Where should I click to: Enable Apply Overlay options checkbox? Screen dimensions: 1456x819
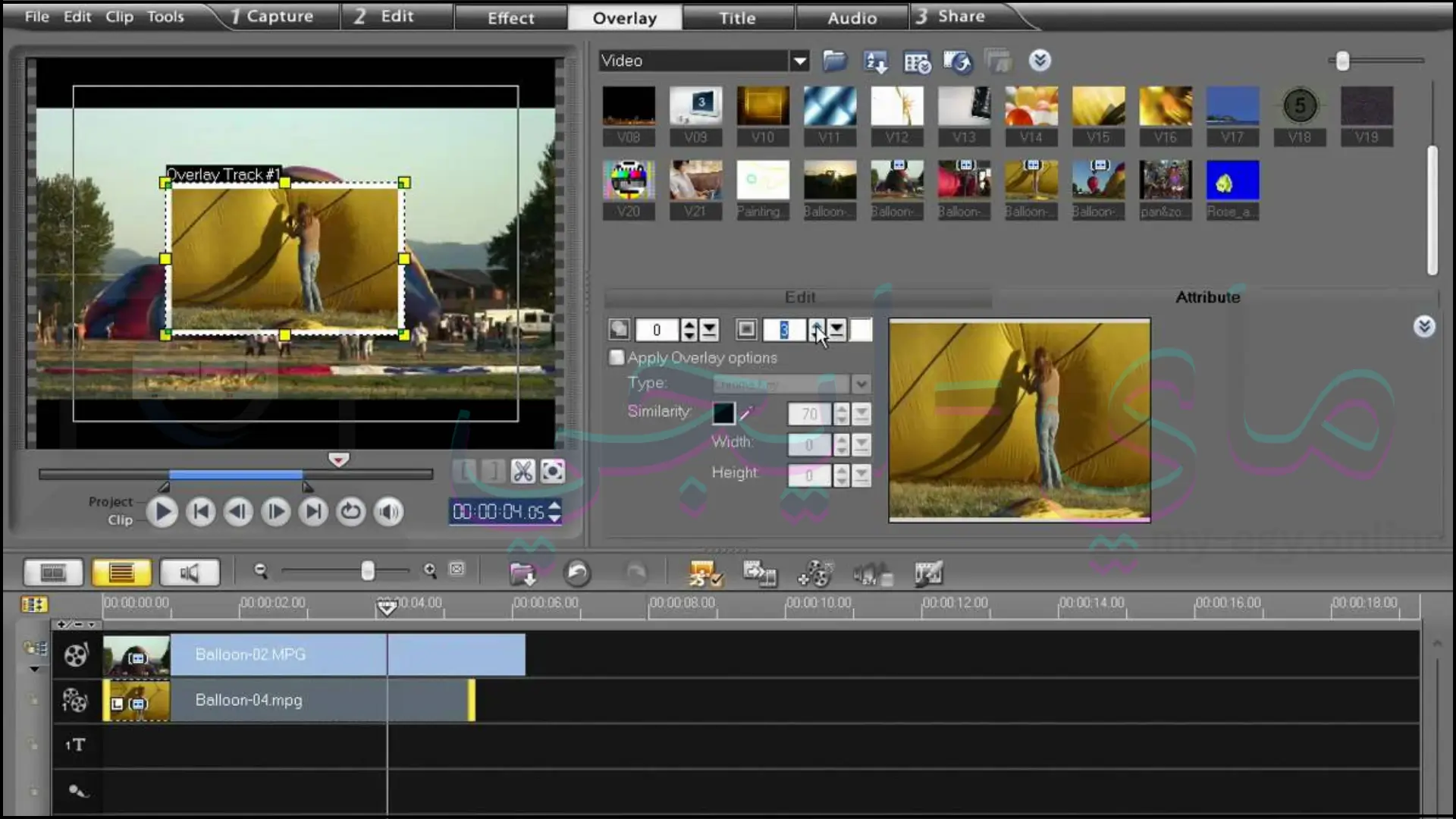click(x=615, y=357)
